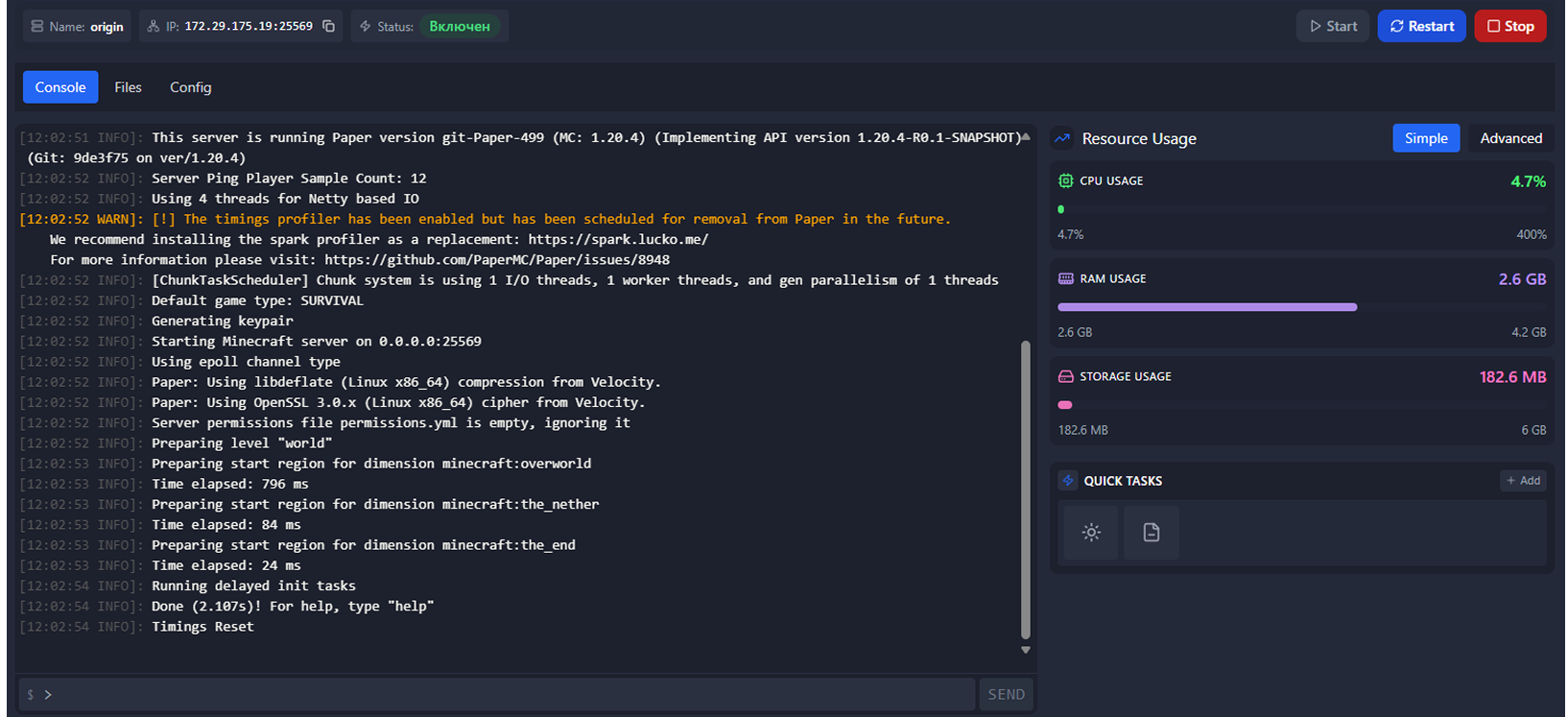Viewport: 1568px width, 717px height.
Task: Switch resource usage to Advanced view
Action: pyautogui.click(x=1510, y=138)
